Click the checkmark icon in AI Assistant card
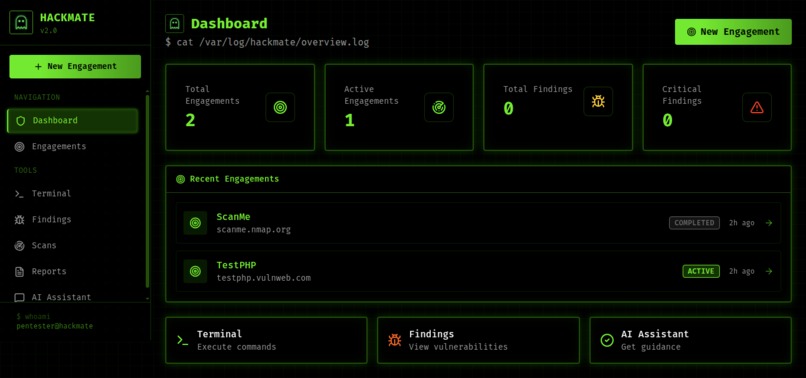The image size is (806, 378). (607, 340)
